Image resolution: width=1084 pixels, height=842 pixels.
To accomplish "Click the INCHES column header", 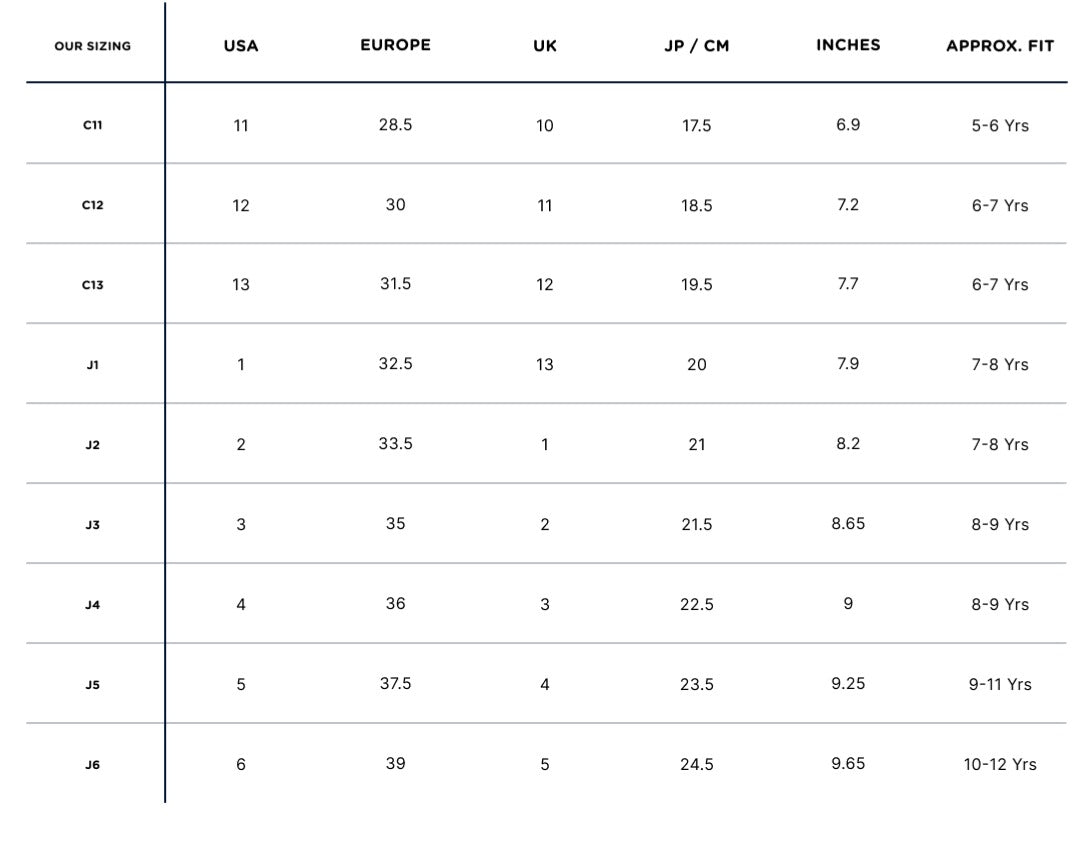I will tap(848, 45).
